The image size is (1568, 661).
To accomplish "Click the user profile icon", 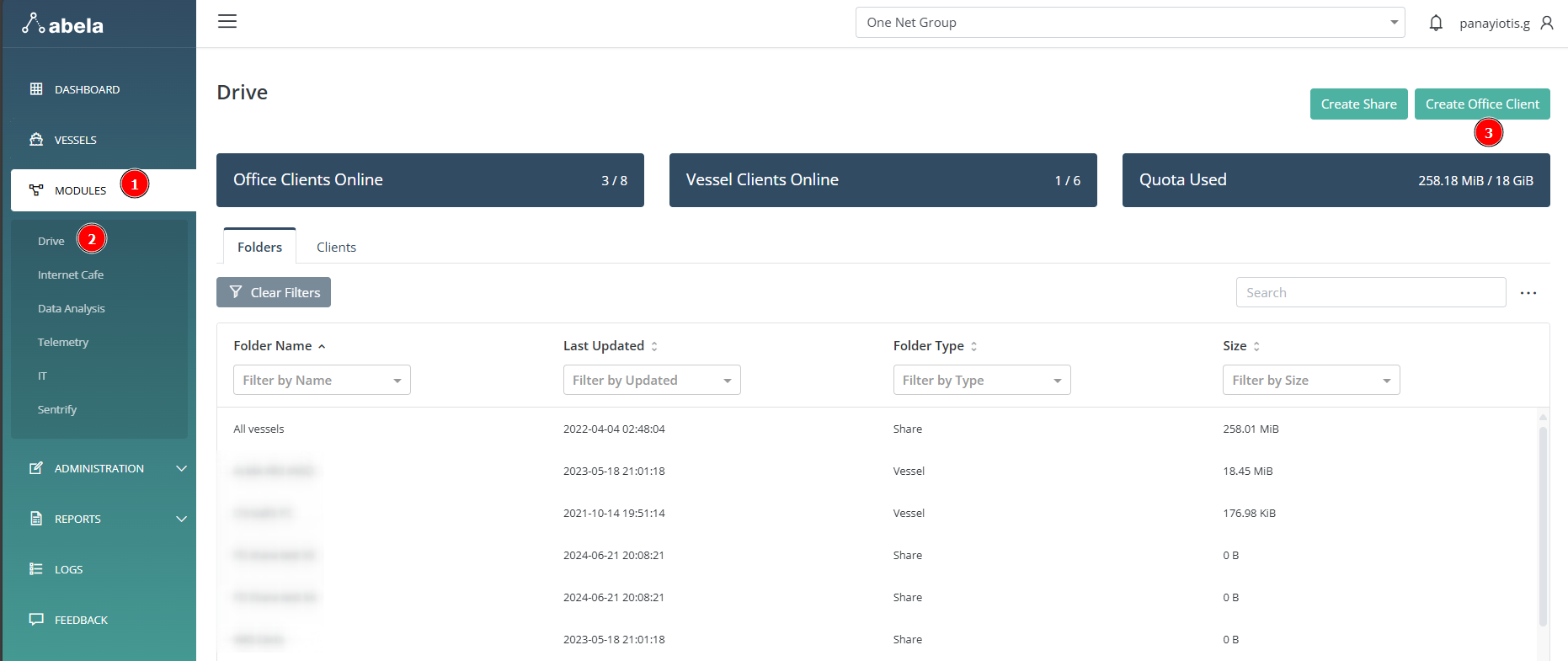I will point(1547,23).
